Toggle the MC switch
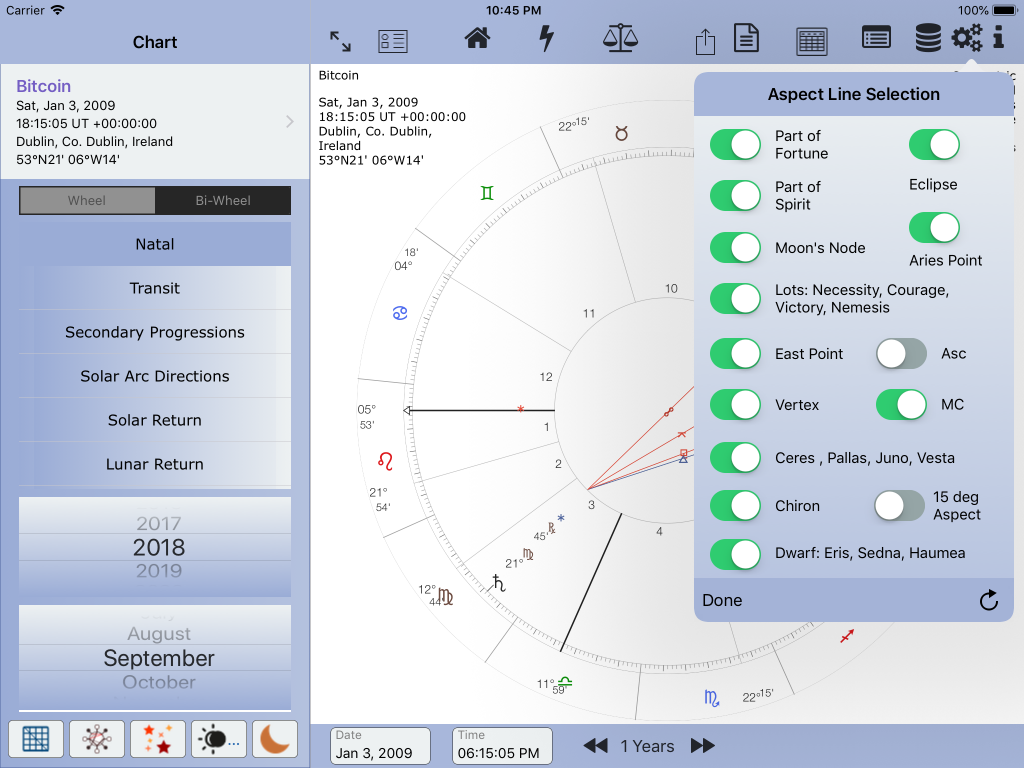This screenshot has height=768, width=1024. 901,405
